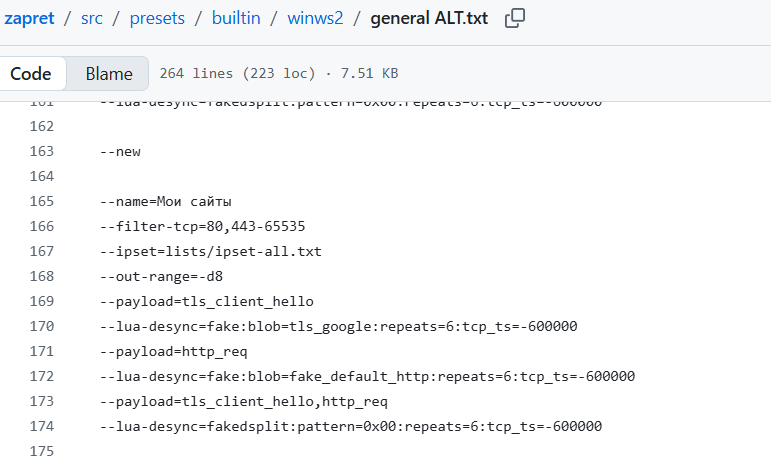Click line number 163
The height and width of the screenshot is (456, 771).
pos(42,151)
